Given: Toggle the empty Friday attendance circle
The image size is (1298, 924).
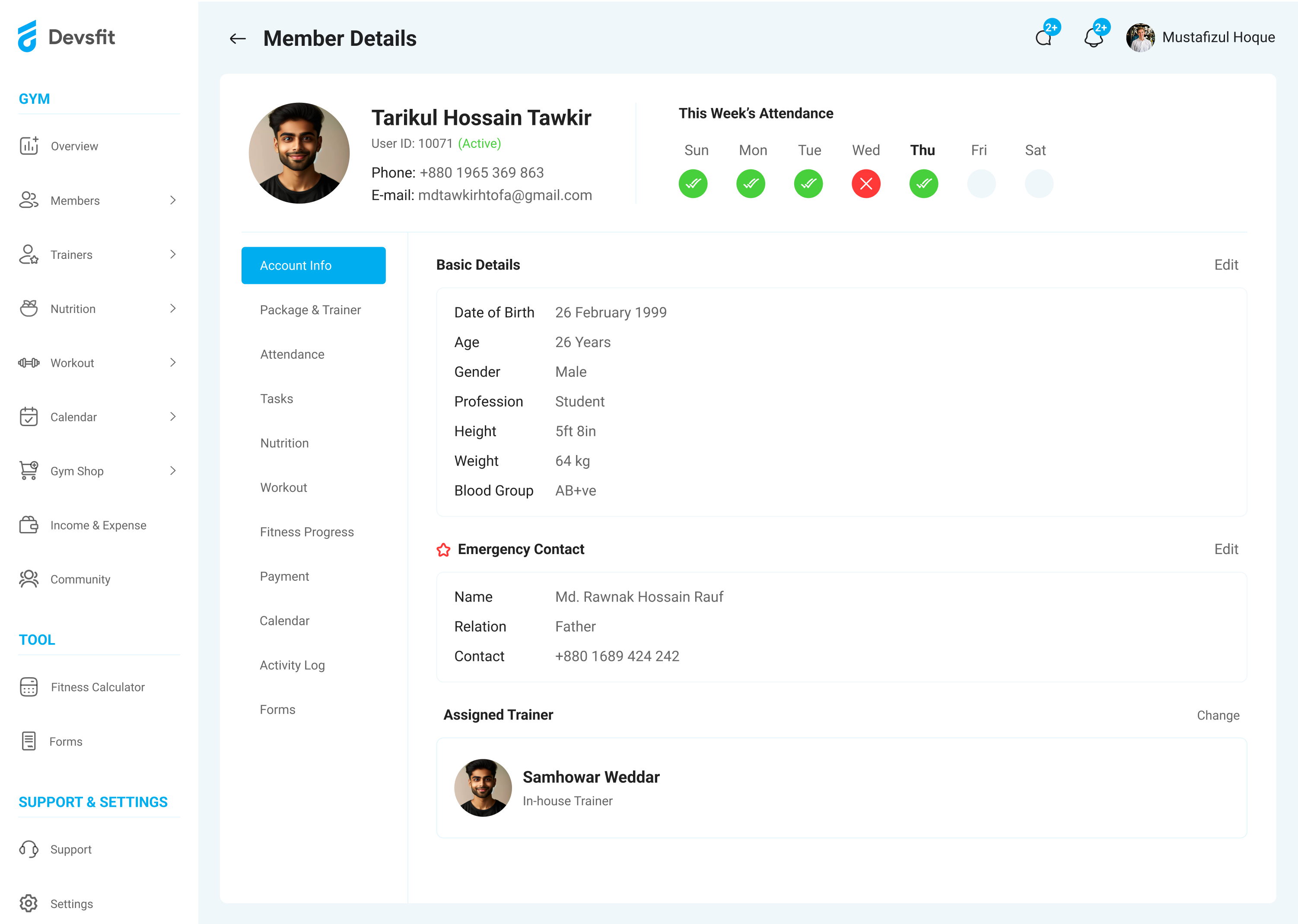Looking at the screenshot, I should click(x=981, y=183).
